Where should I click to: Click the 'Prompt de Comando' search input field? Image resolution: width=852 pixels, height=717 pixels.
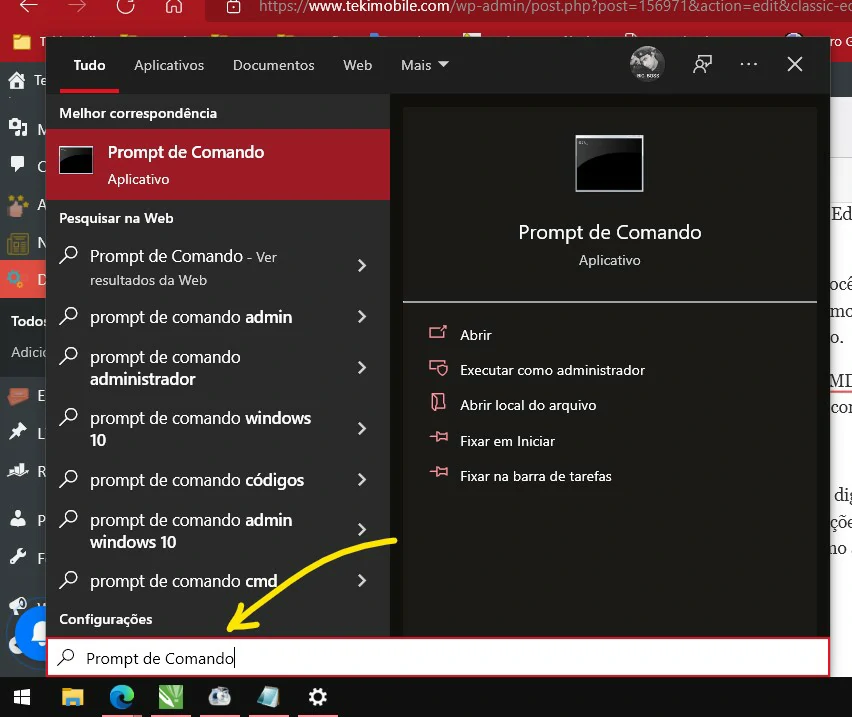[x=438, y=658]
